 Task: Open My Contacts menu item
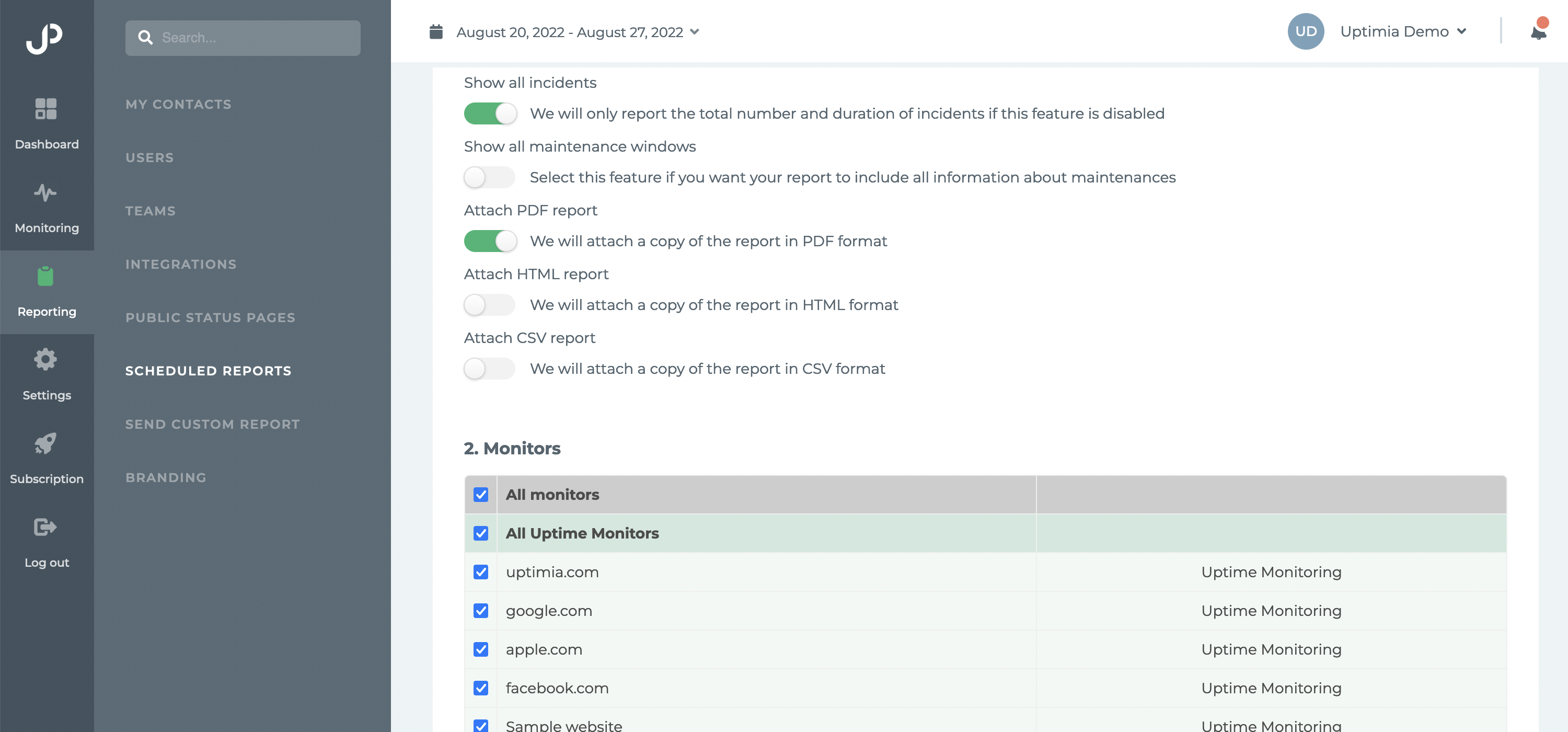point(178,104)
